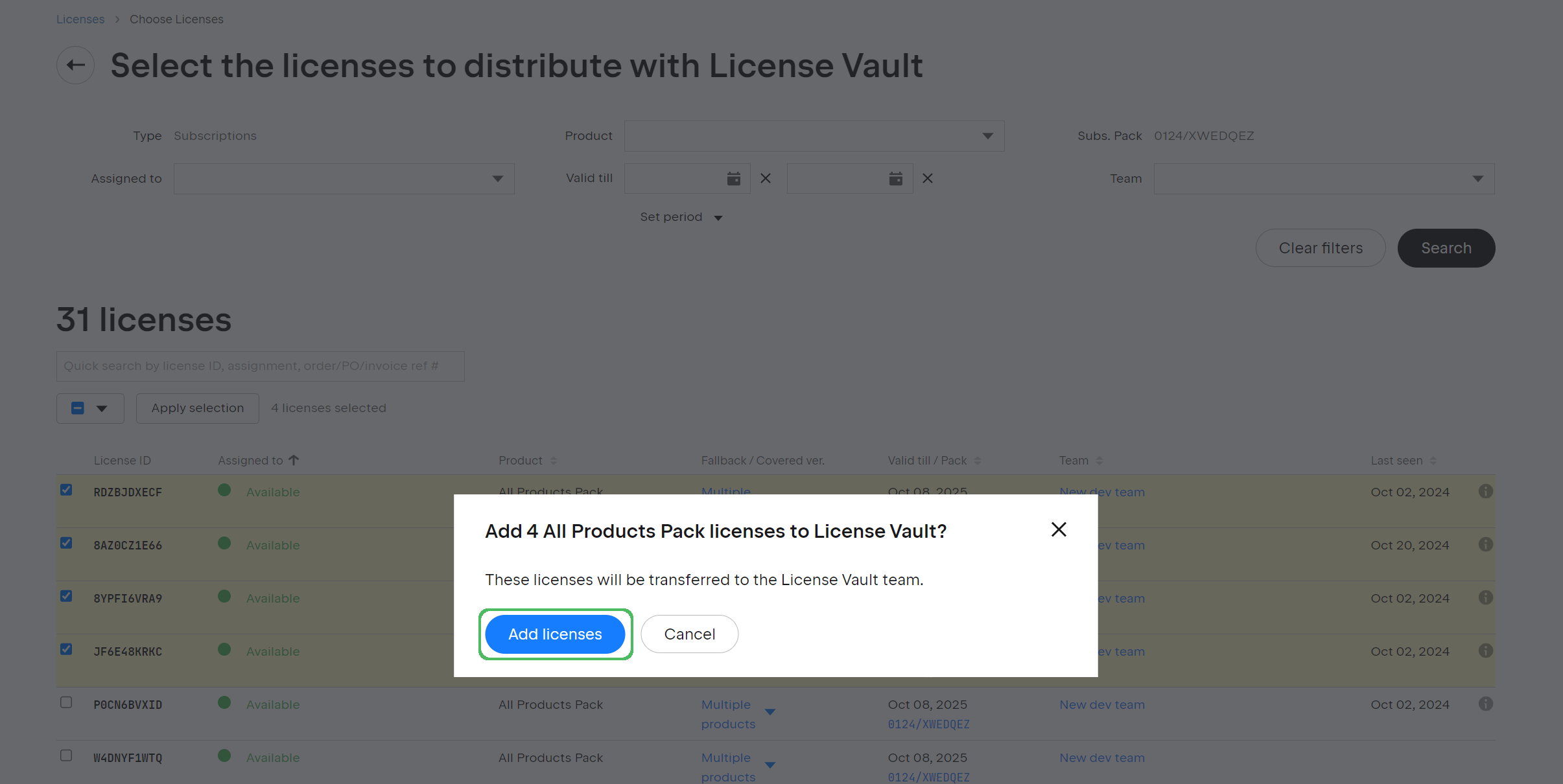This screenshot has width=1563, height=784.
Task: Click the Clear filters button
Action: (1320, 248)
